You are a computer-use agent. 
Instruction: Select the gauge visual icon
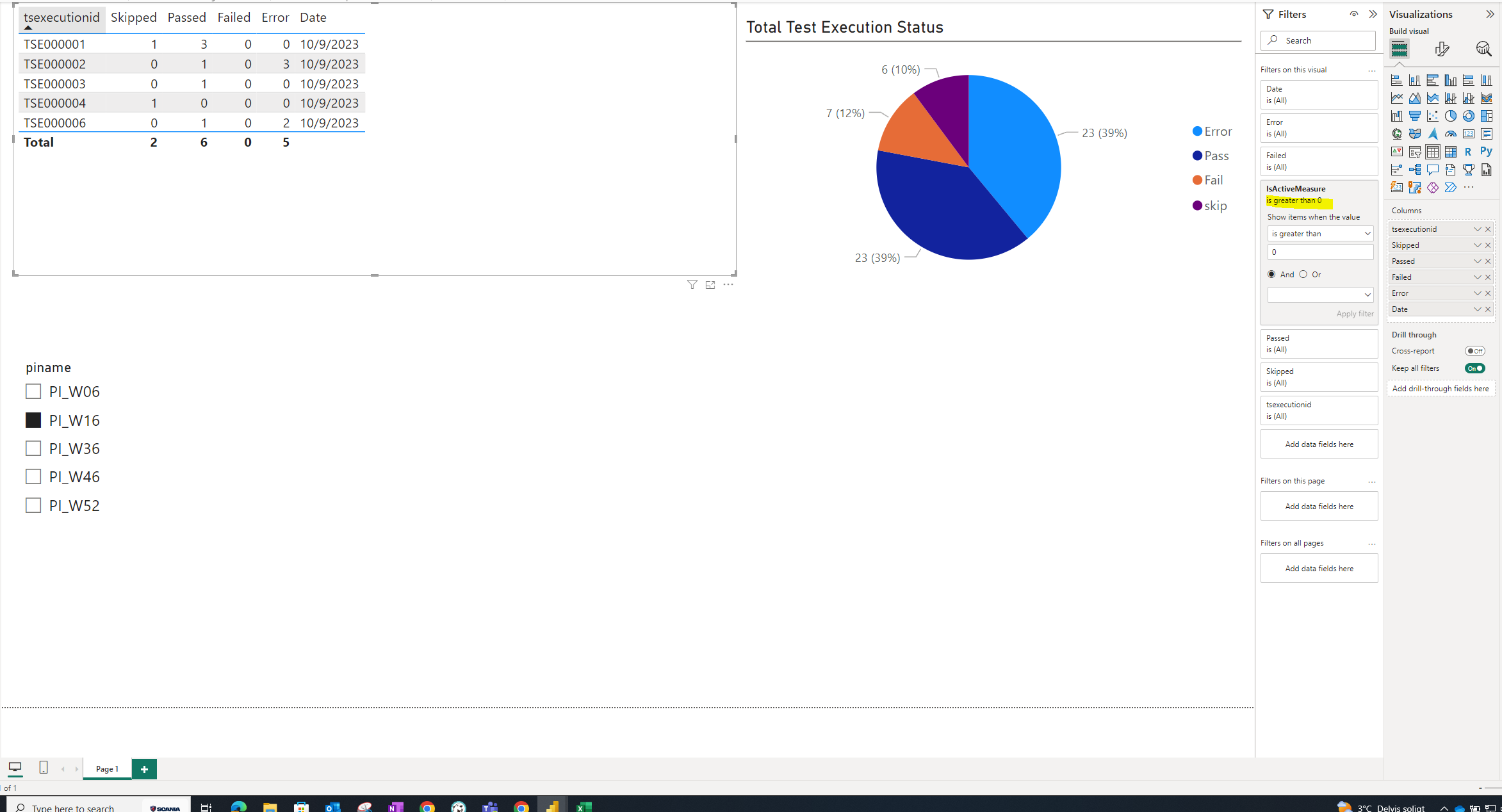pos(1450,134)
